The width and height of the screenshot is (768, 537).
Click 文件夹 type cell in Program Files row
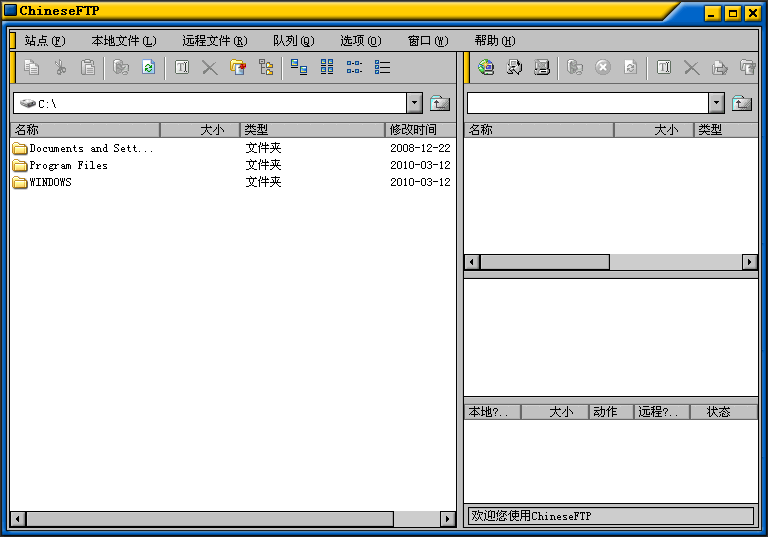(264, 165)
